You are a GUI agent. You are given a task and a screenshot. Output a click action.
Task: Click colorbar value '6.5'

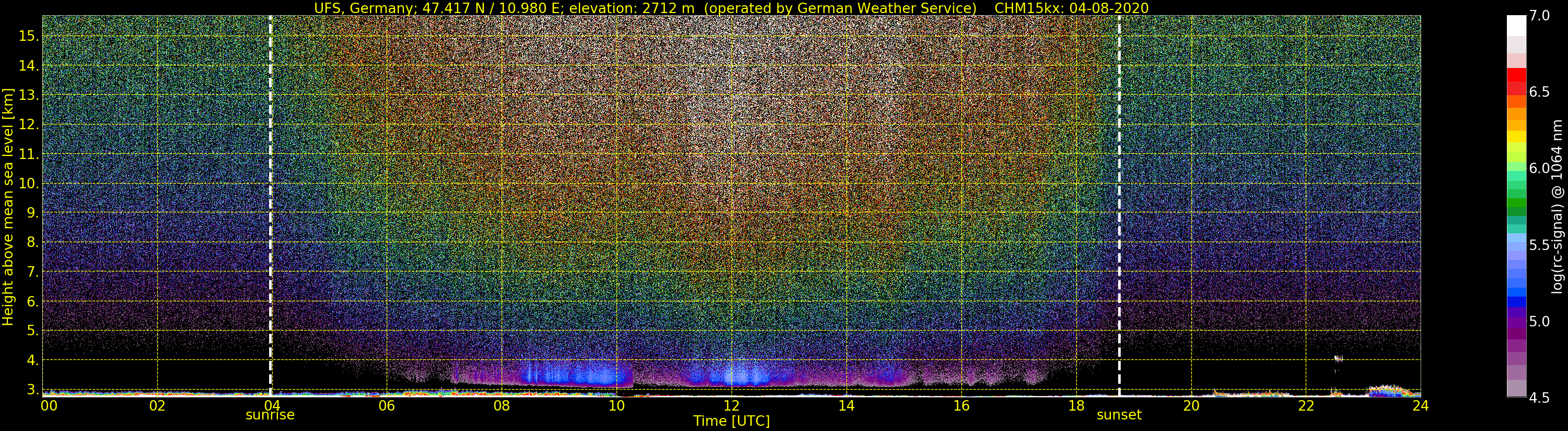click(1539, 92)
